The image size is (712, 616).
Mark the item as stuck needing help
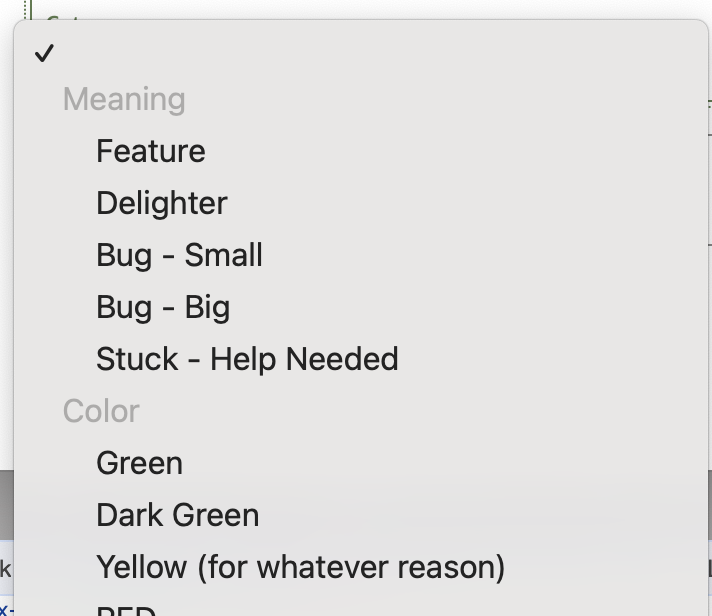(x=247, y=359)
